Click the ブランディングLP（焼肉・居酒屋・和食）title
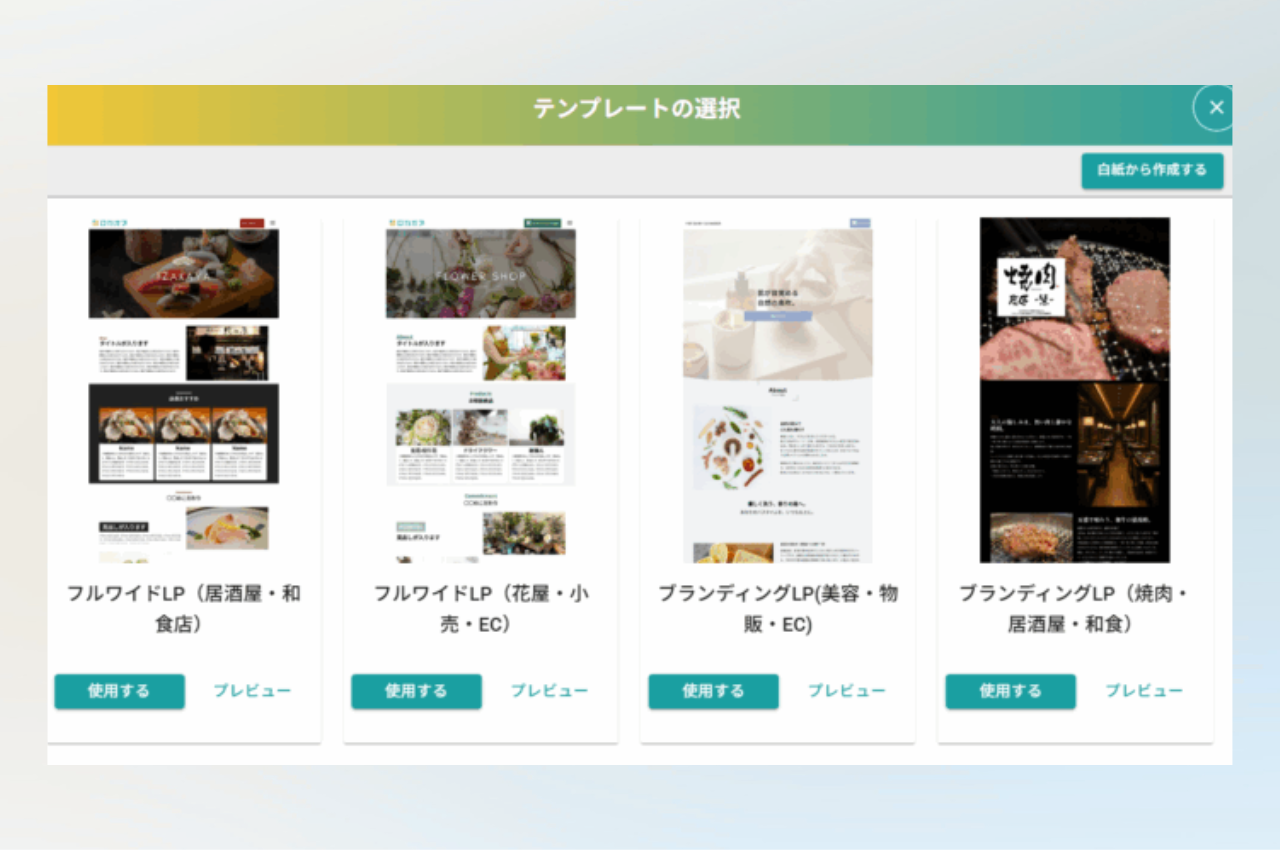The height and width of the screenshot is (850, 1280). pos(1075,608)
